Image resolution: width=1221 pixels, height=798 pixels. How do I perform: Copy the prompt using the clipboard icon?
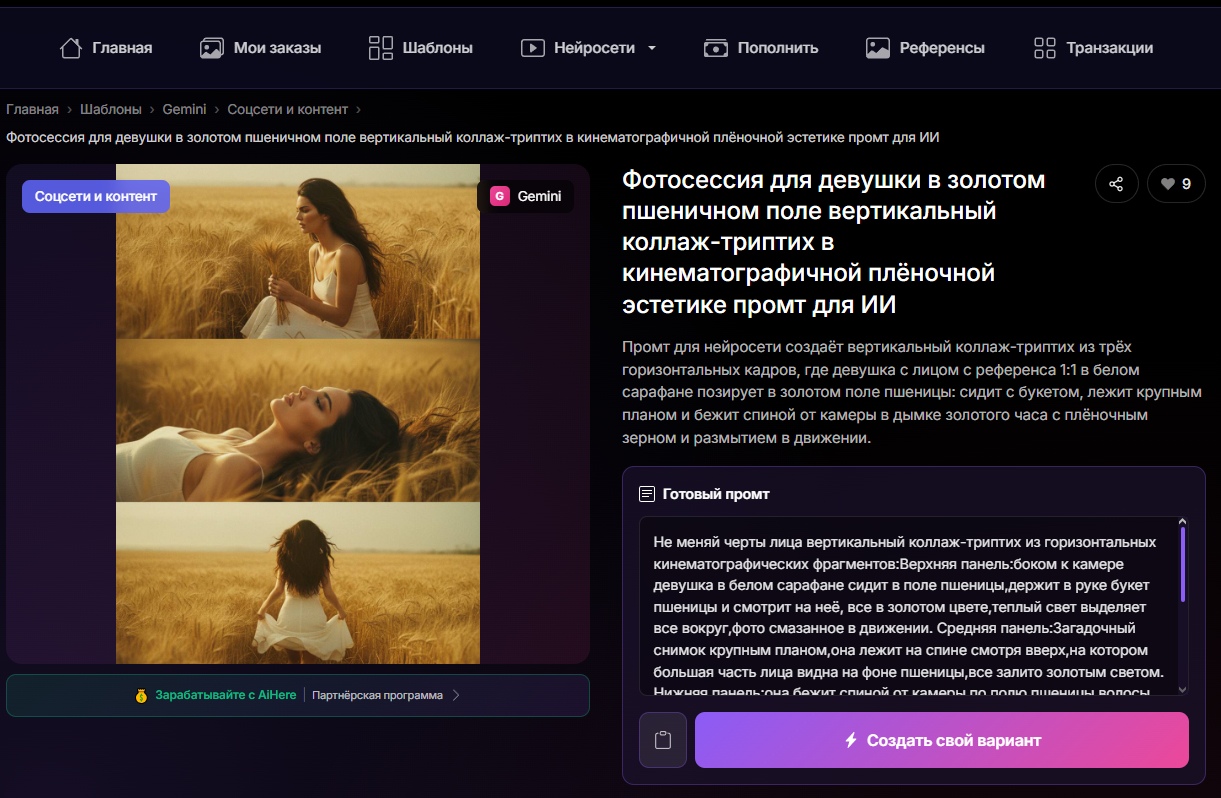pyautogui.click(x=662, y=739)
